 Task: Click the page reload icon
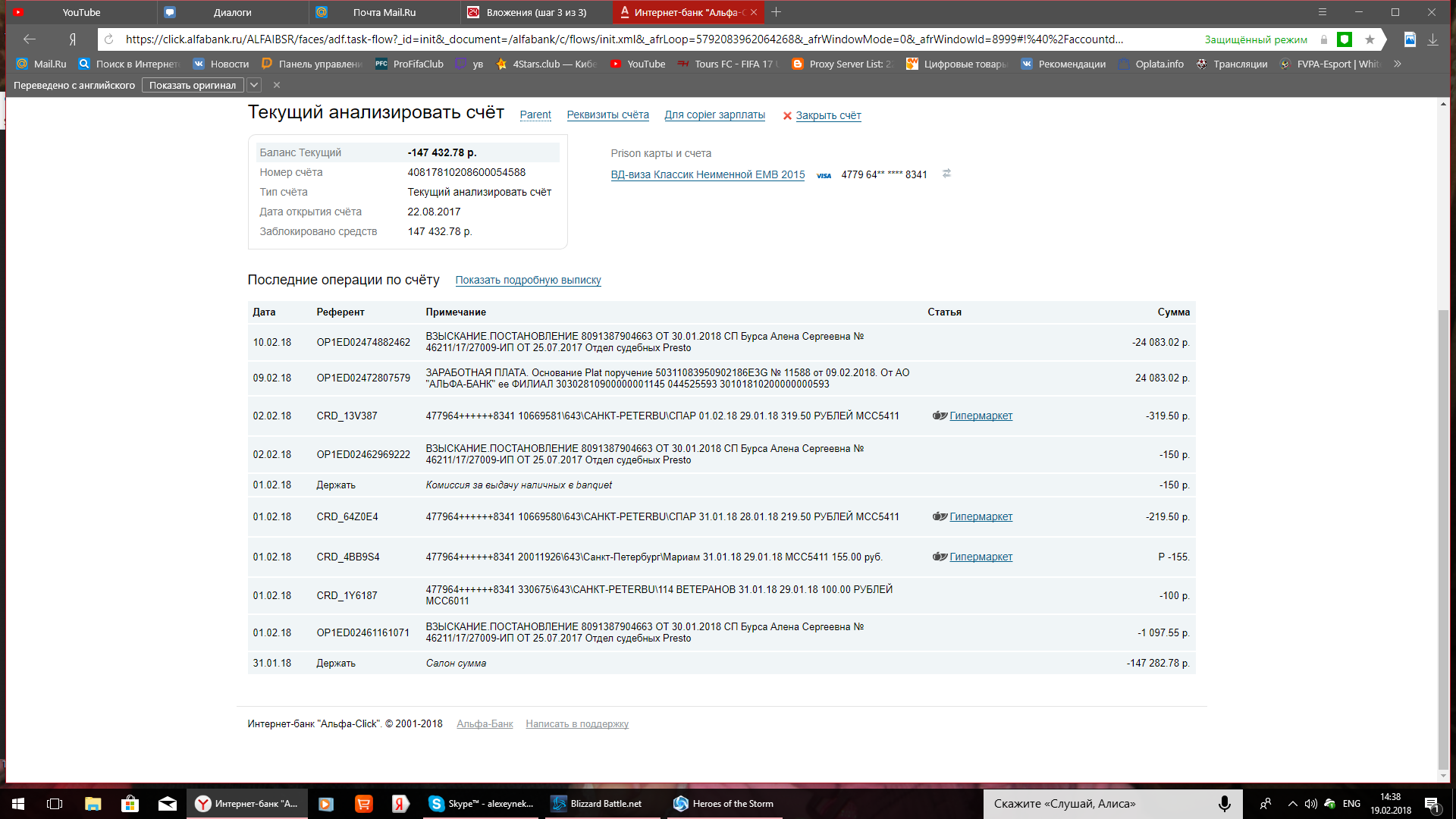pos(109,39)
